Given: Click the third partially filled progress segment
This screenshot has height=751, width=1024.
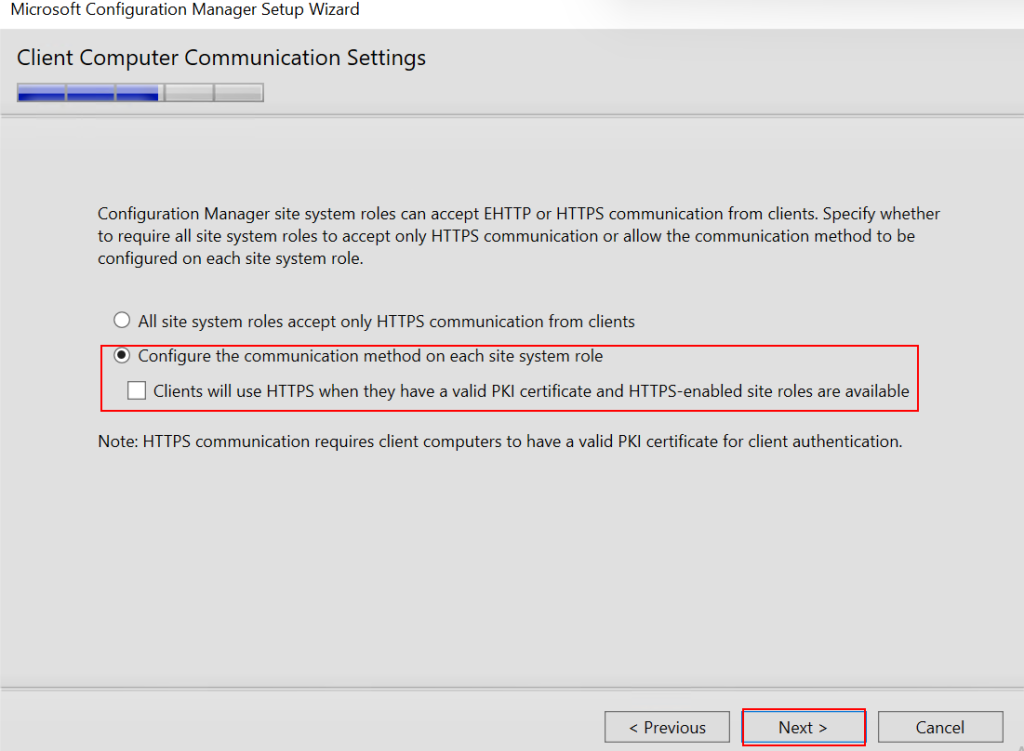Looking at the screenshot, I should coord(139,93).
